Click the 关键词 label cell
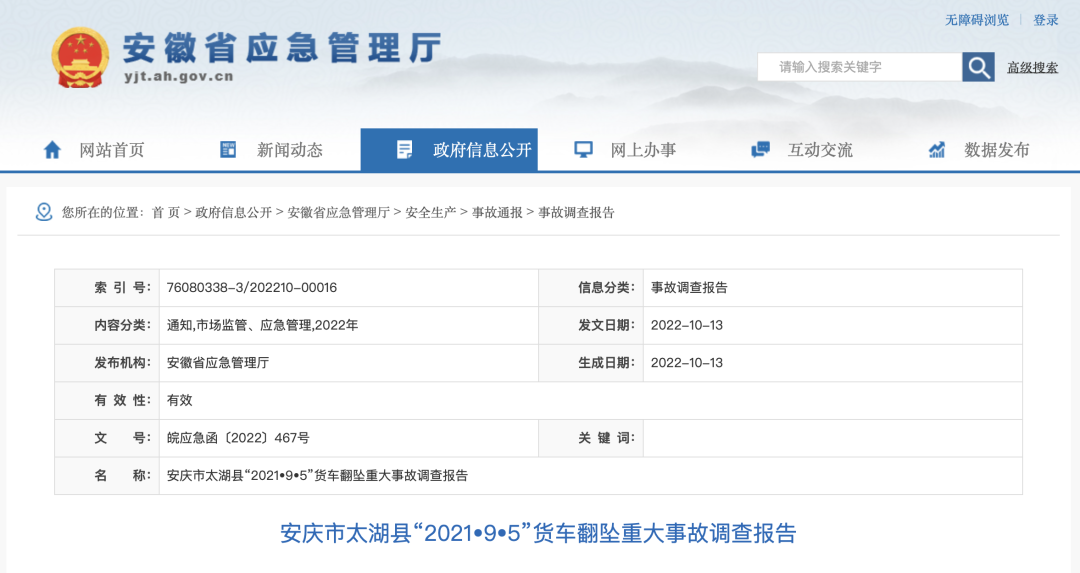Screen dimensions: 1080x573 [x=591, y=438]
